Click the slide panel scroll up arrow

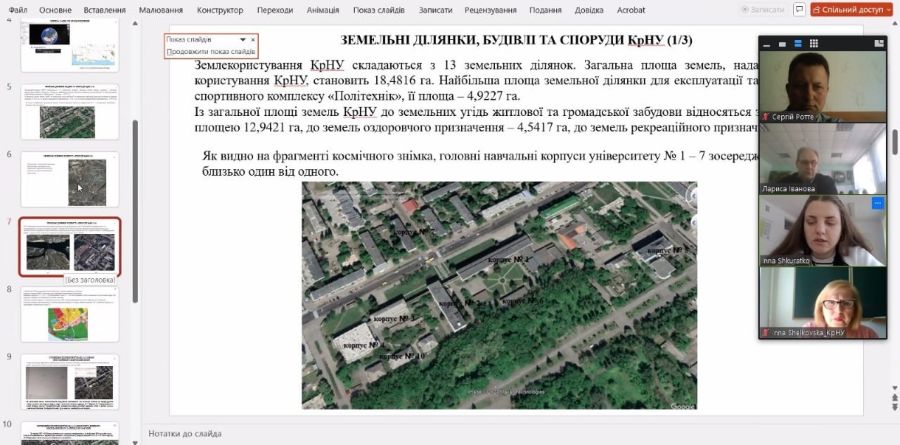(135, 24)
